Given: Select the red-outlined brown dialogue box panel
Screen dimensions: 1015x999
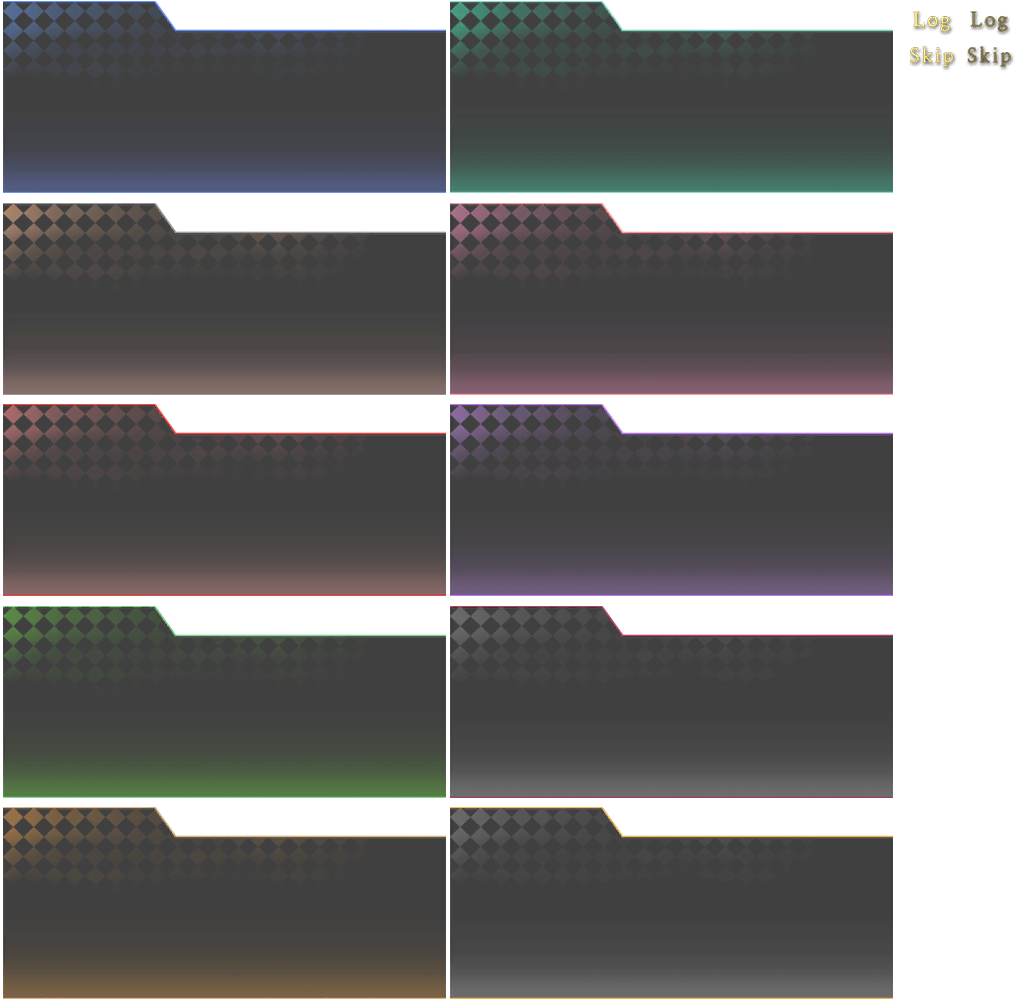Looking at the screenshot, I should click(x=224, y=500).
